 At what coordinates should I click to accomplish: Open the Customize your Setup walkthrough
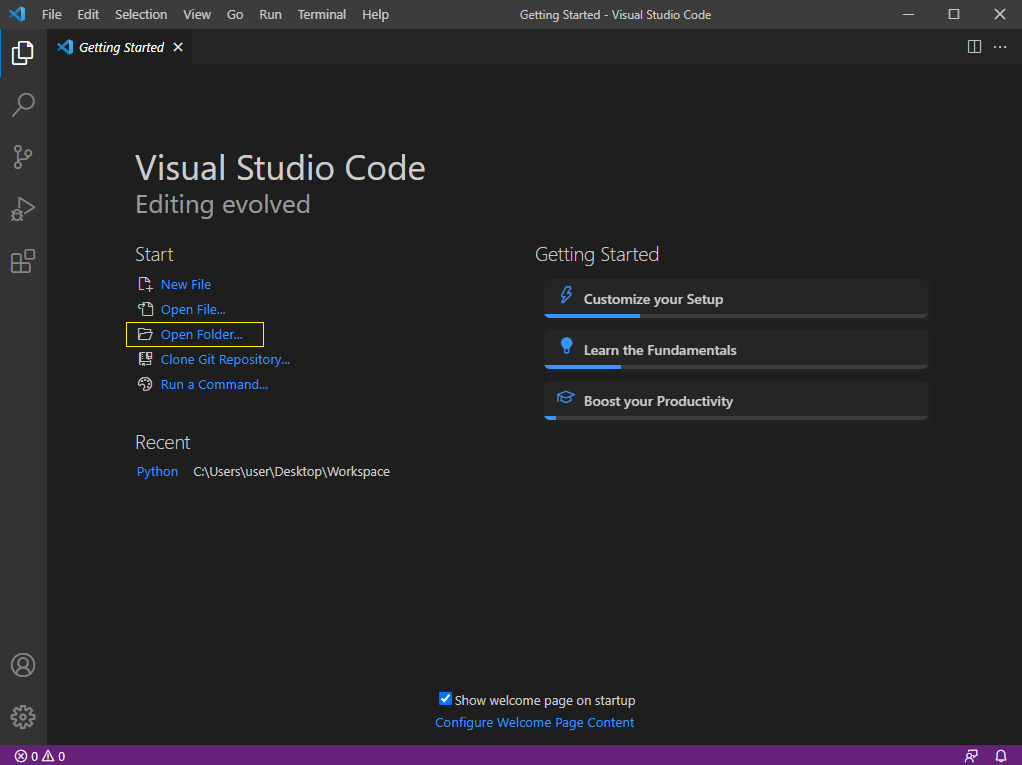click(736, 298)
